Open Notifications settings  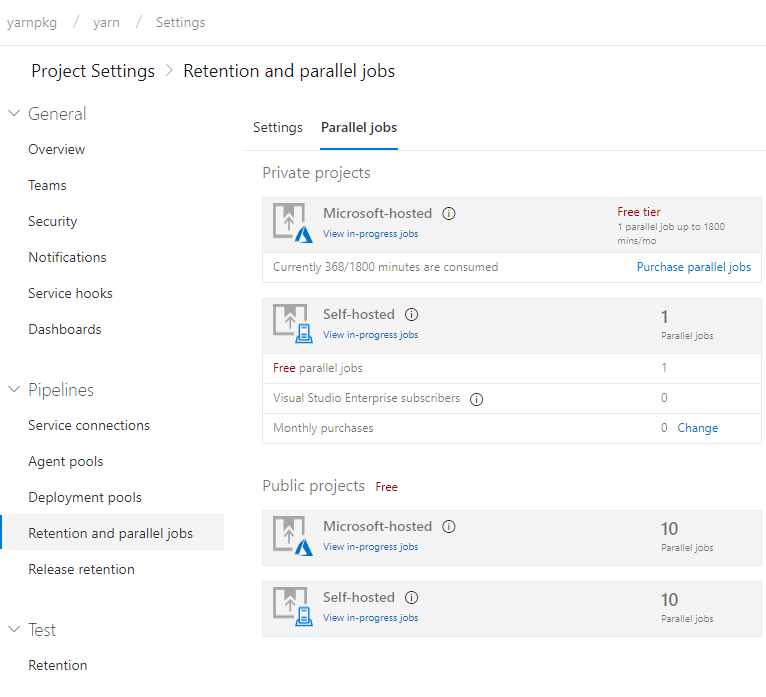(x=67, y=257)
